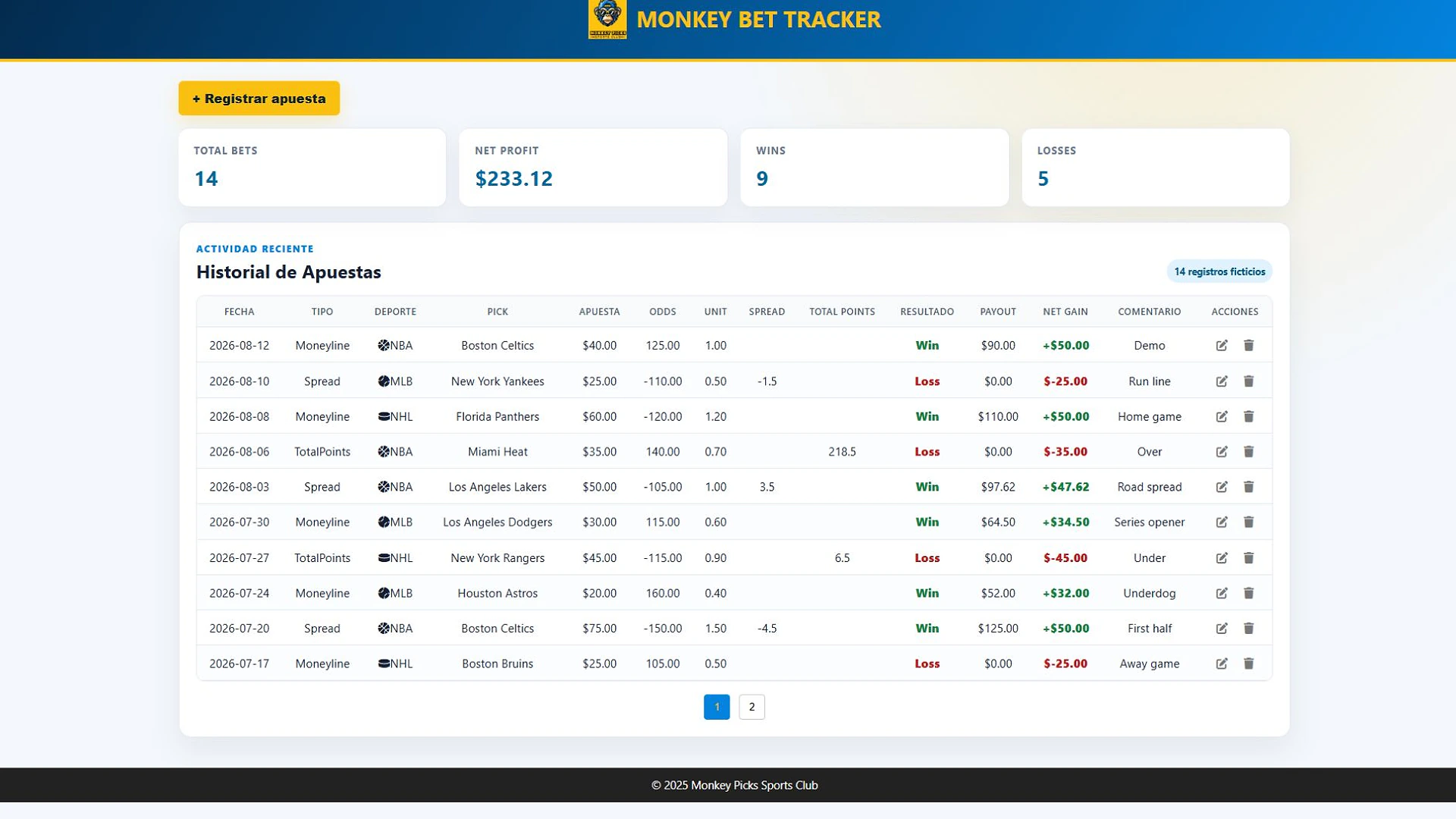Click the Net Gain column header
1456x819 pixels.
click(1065, 312)
